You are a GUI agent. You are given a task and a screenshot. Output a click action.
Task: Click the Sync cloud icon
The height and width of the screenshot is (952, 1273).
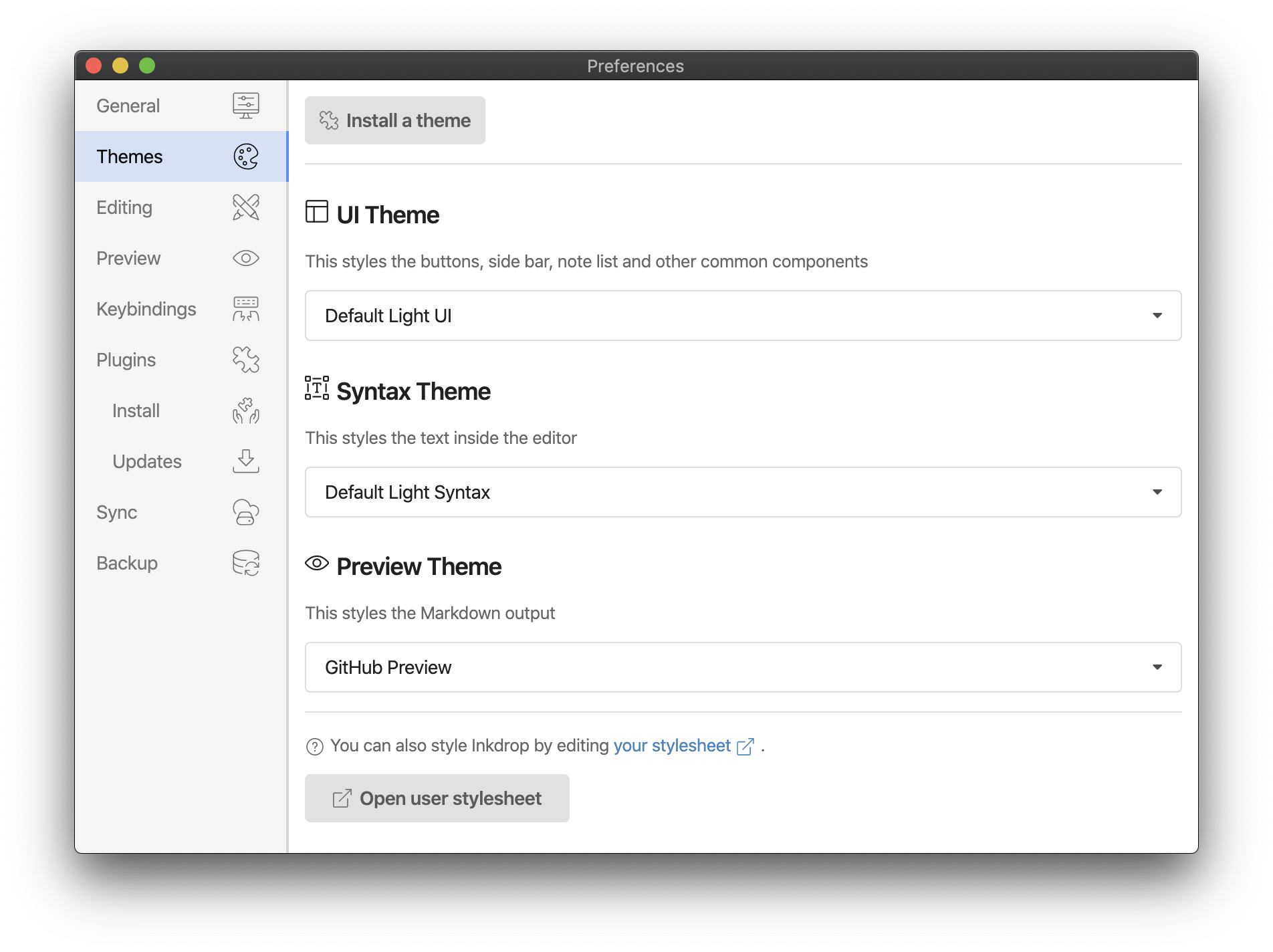coord(245,512)
